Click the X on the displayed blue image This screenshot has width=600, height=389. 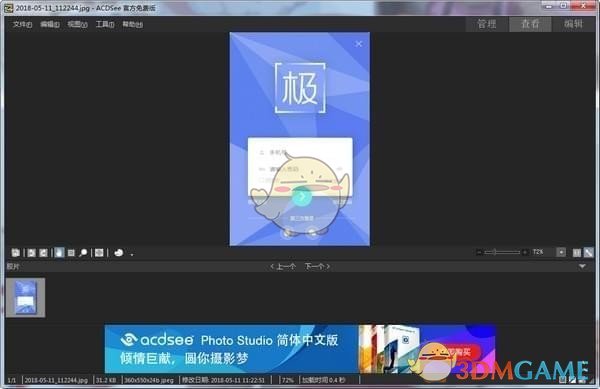359,44
